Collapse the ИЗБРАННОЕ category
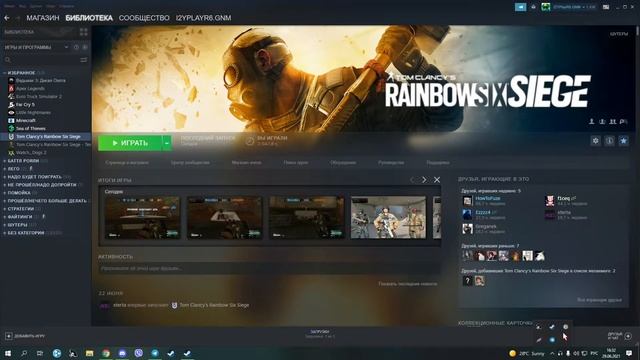The width and height of the screenshot is (640, 360). coord(5,73)
